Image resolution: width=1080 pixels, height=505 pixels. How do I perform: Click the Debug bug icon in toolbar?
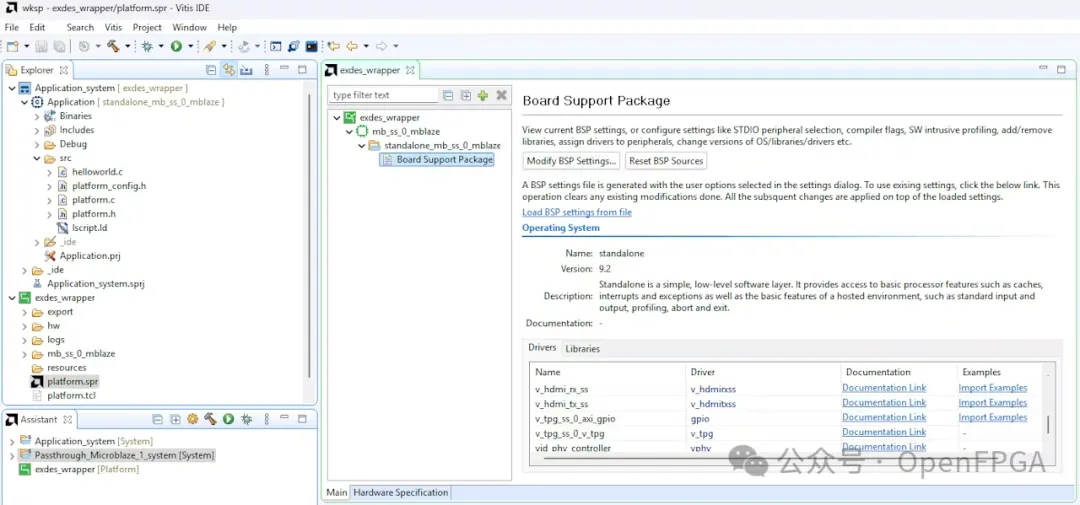(147, 46)
